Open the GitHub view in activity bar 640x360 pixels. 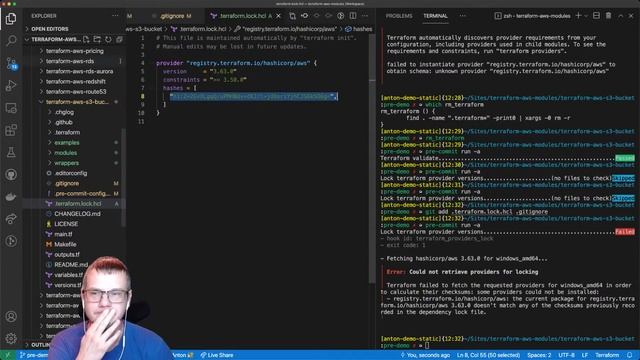pos(11,175)
